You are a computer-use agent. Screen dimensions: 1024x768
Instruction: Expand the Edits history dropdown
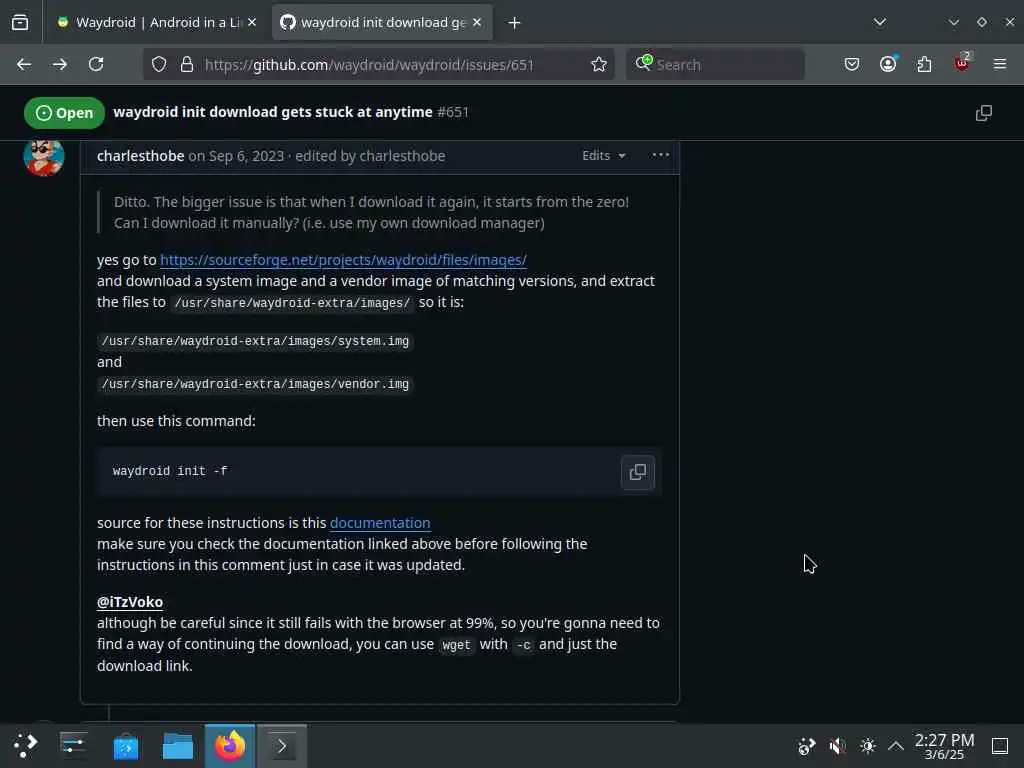pyautogui.click(x=603, y=155)
